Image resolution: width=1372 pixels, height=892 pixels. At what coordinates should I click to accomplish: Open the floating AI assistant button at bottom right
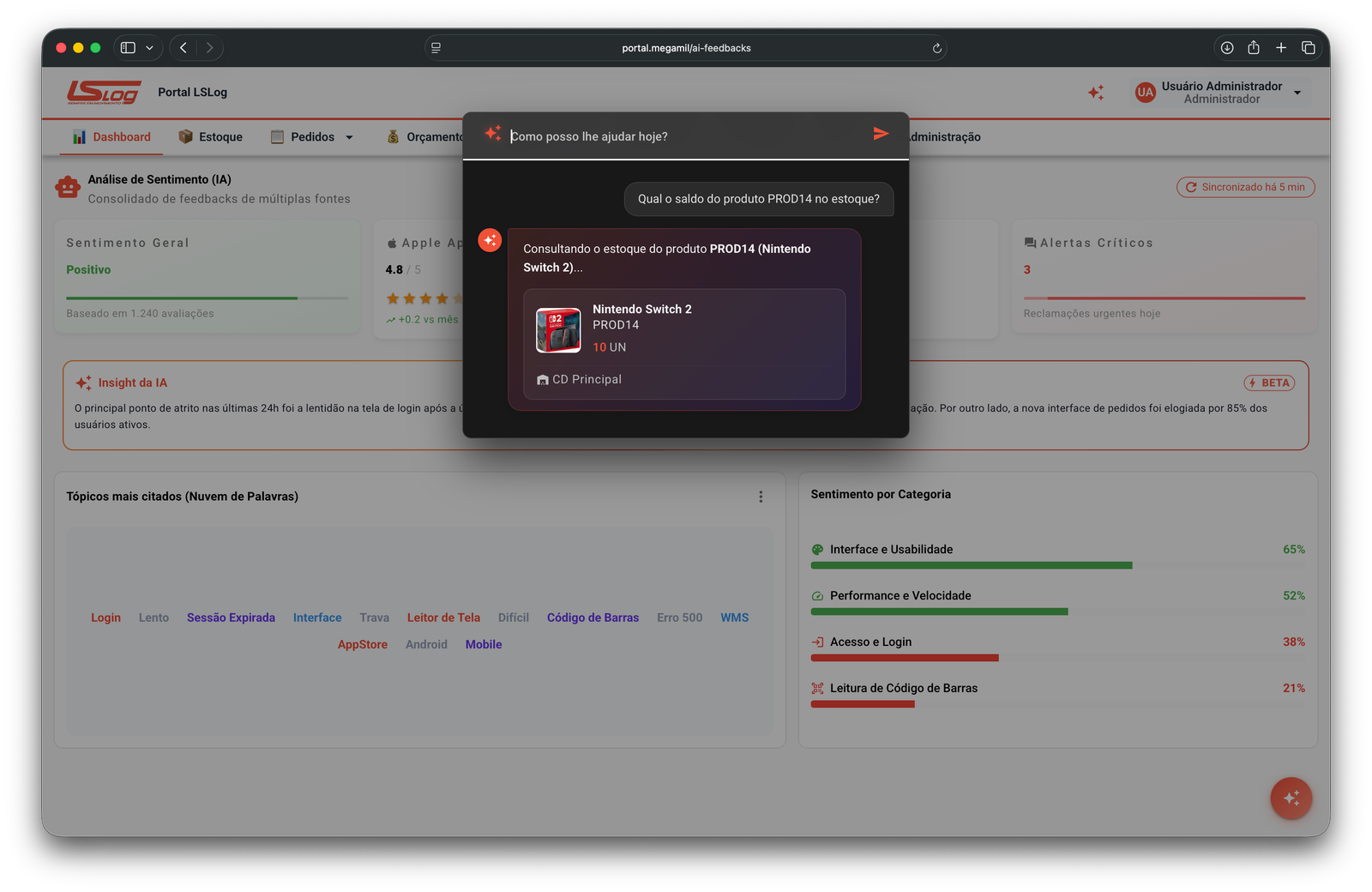(x=1291, y=798)
